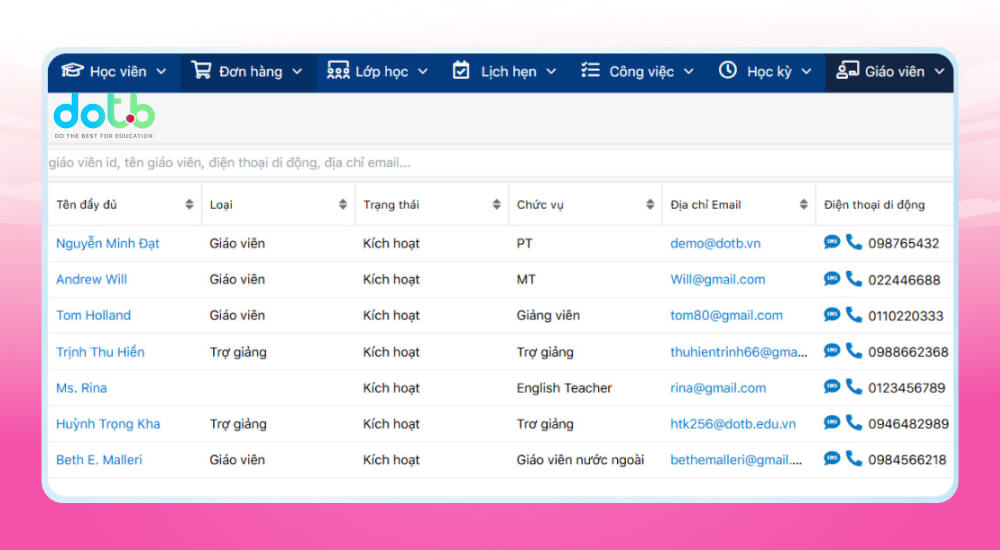
Task: Call Ms. Rina via phone icon
Action: [x=853, y=386]
